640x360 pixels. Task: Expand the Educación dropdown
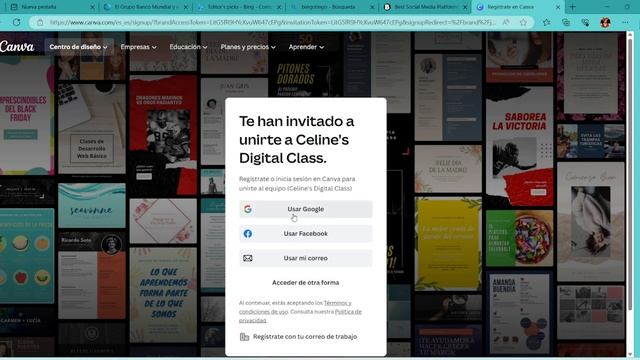(188, 47)
